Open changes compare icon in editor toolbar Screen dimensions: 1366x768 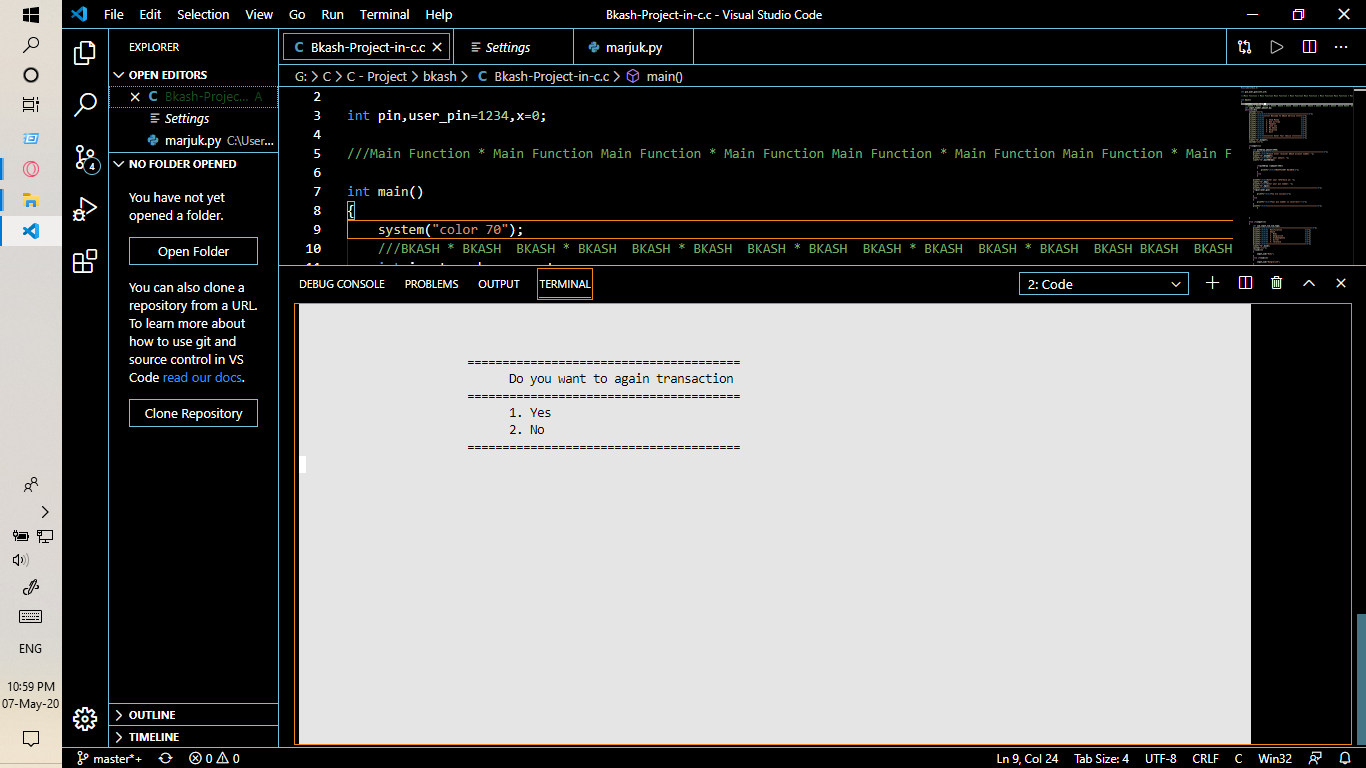(x=1244, y=47)
